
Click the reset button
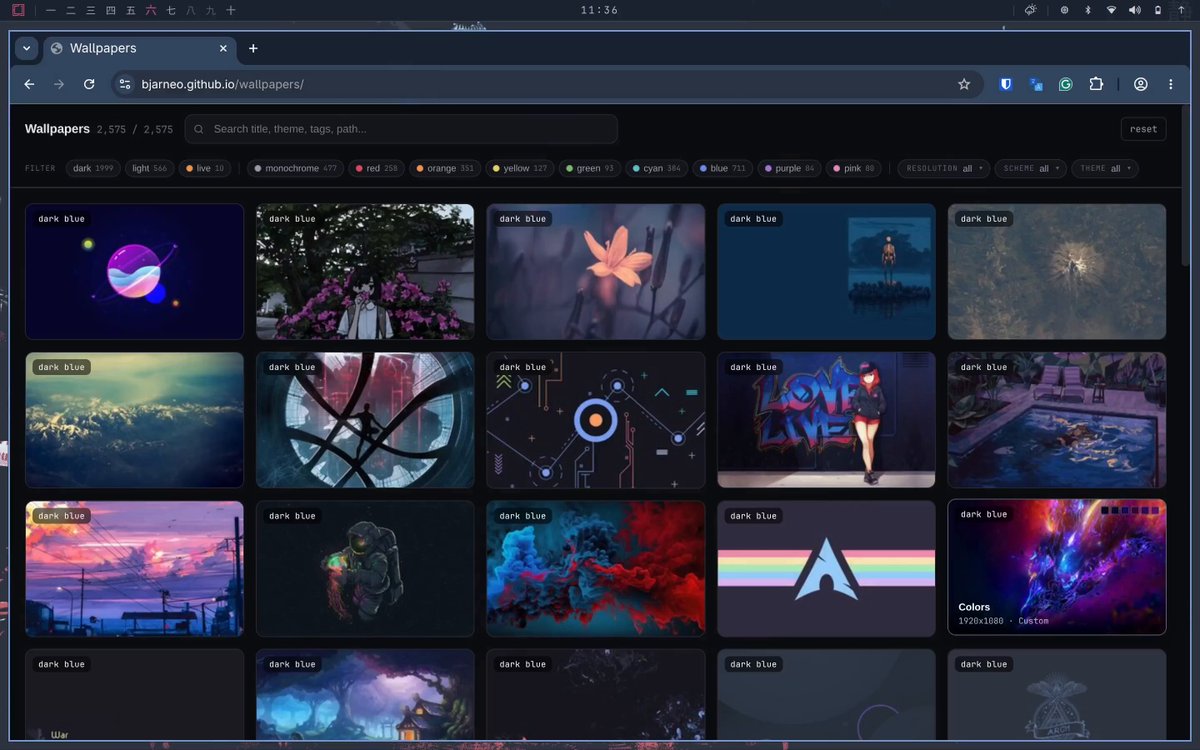pyautogui.click(x=1143, y=129)
